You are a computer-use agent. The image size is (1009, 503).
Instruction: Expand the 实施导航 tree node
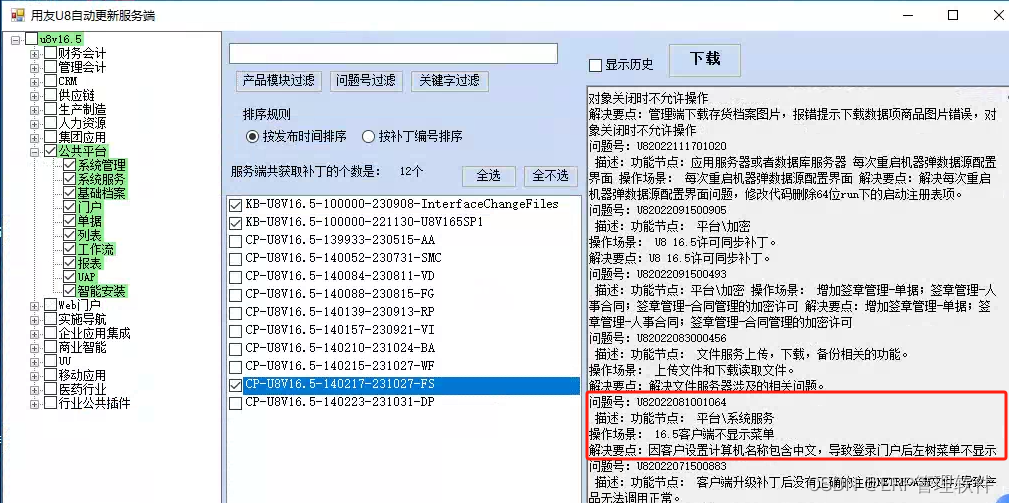pyautogui.click(x=34, y=319)
